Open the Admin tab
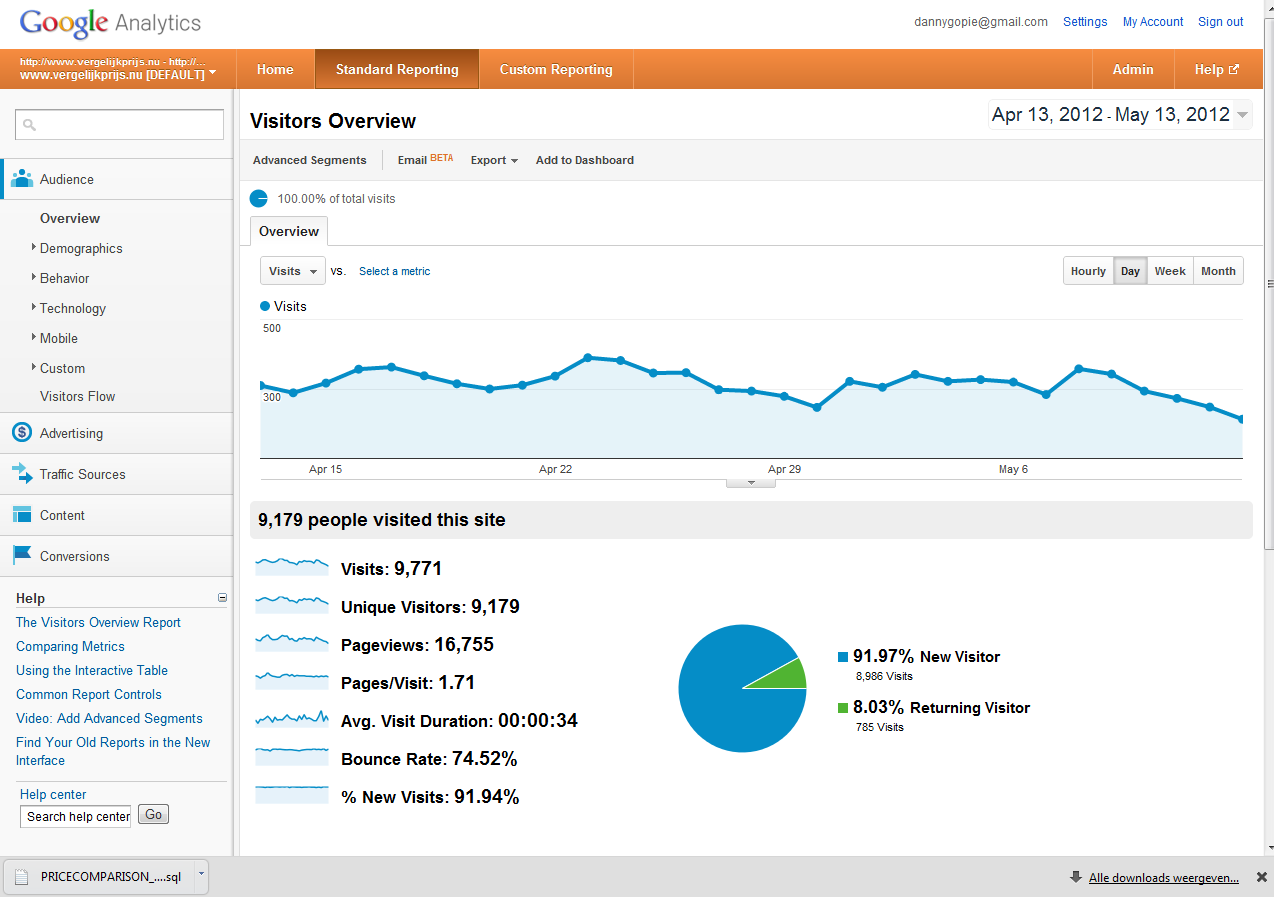This screenshot has height=897, width=1274. (x=1133, y=69)
